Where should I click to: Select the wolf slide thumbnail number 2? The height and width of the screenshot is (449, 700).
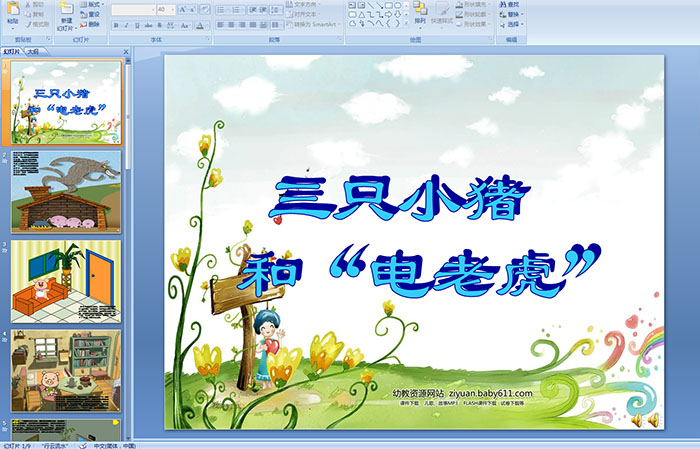[x=66, y=190]
